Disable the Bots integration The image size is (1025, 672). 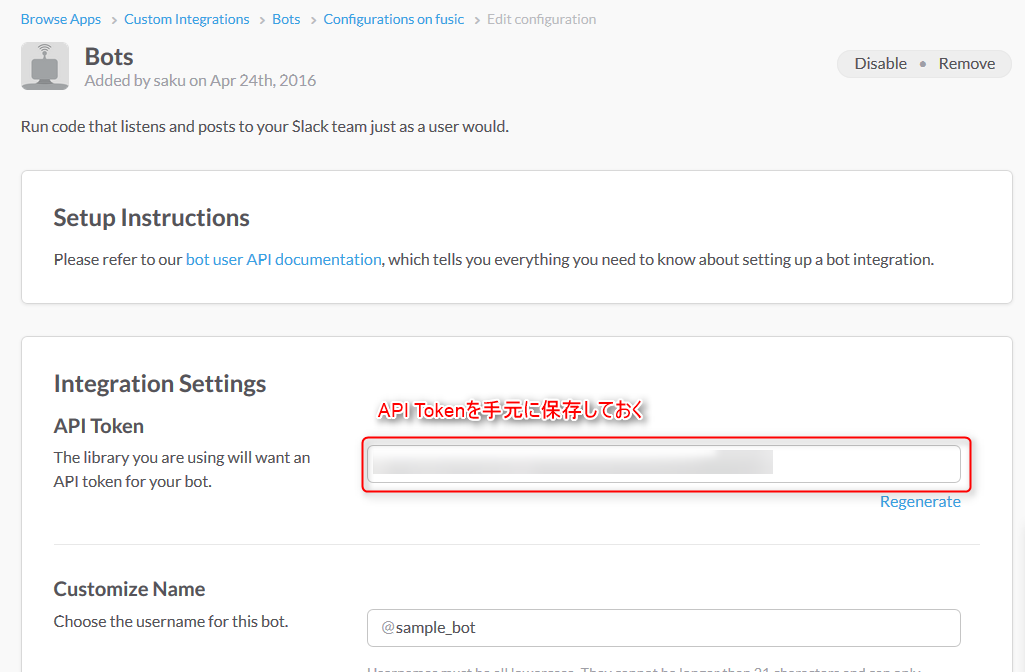coord(880,62)
